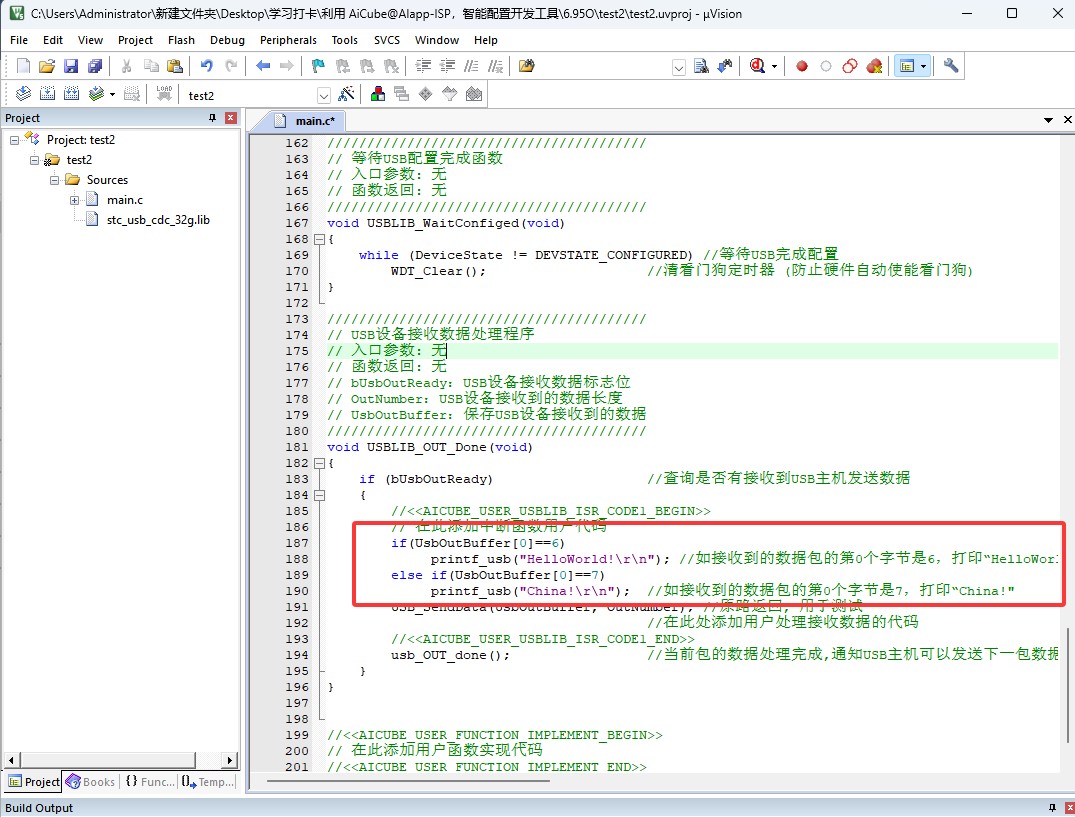Select the Project panel tab

tap(34, 781)
